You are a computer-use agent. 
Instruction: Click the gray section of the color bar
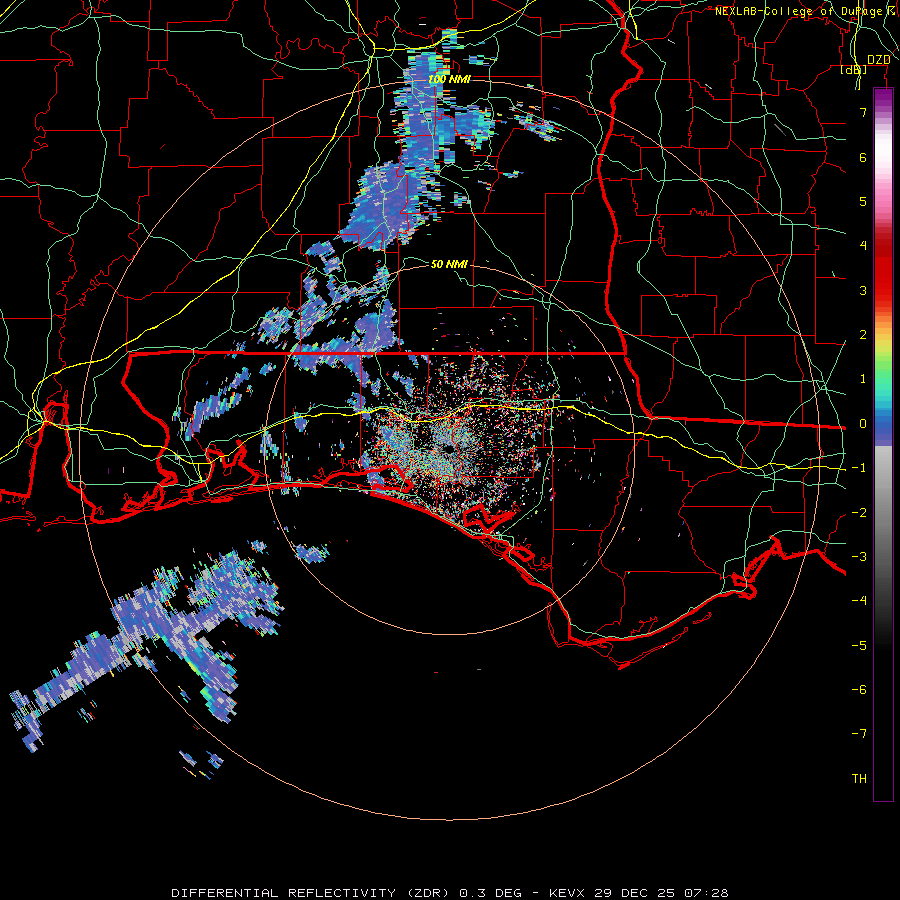pyautogui.click(x=883, y=517)
